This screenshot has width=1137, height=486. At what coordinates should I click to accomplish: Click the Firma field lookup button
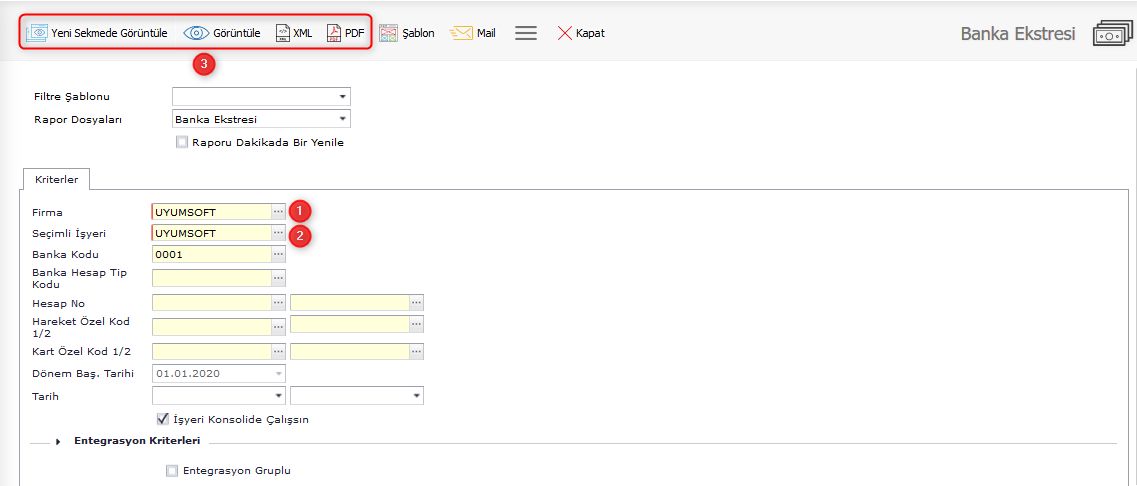tap(278, 212)
